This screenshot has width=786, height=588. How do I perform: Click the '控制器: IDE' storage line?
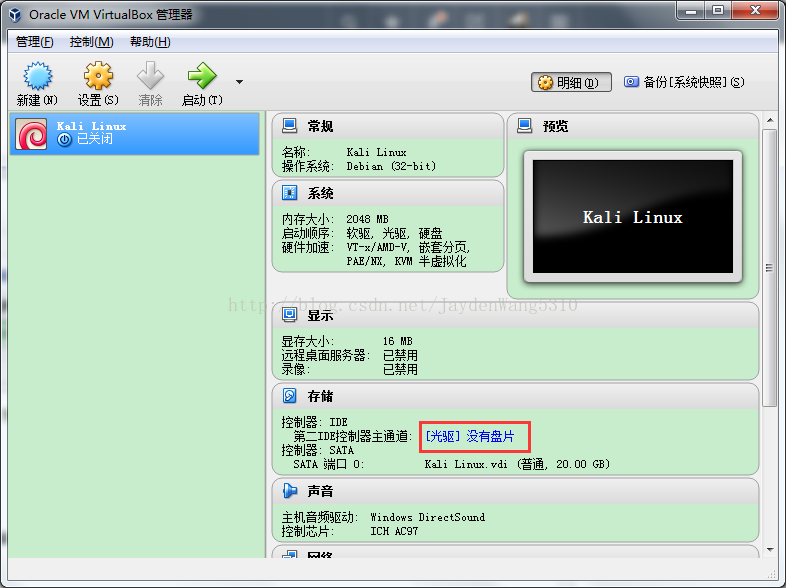tap(314, 422)
